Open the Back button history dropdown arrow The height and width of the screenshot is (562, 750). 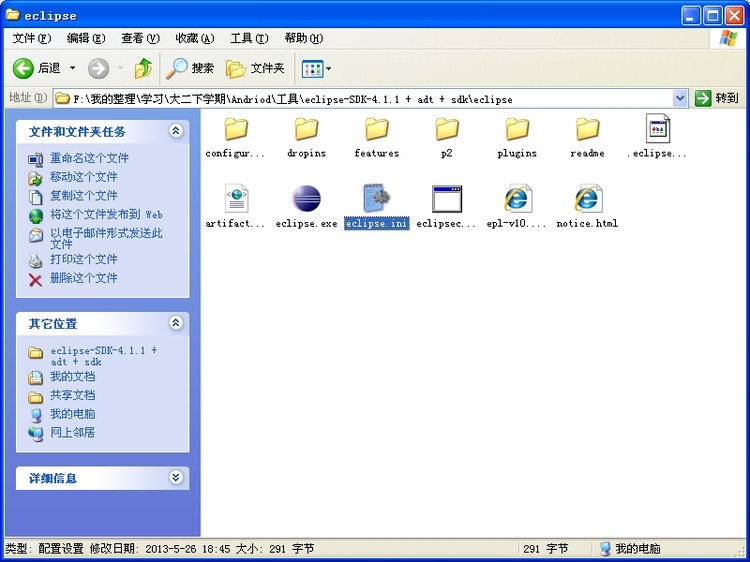point(72,68)
